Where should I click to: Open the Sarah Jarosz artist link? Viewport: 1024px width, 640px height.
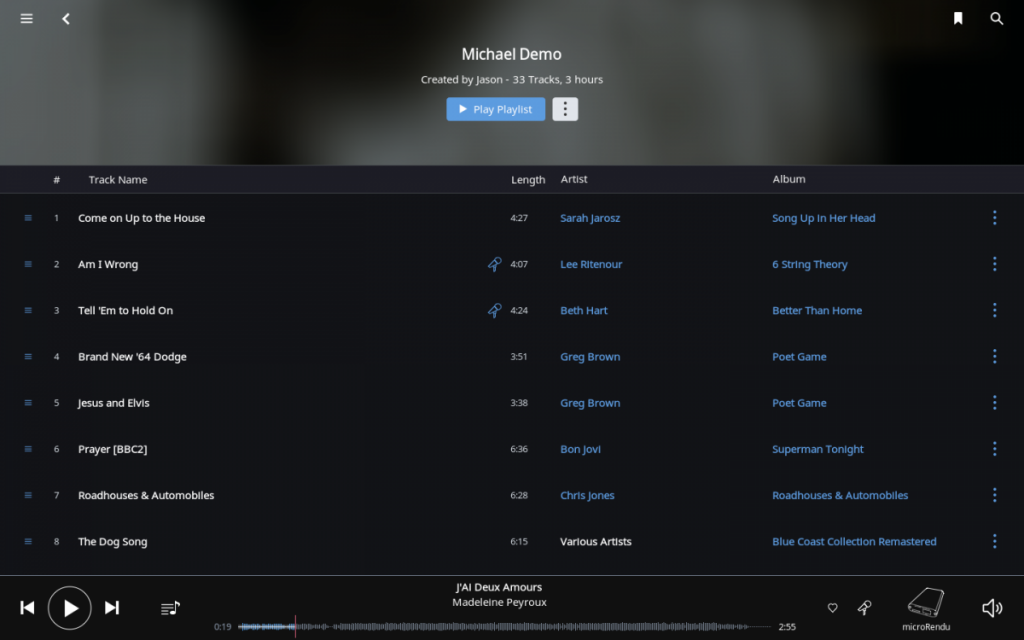click(x=590, y=218)
